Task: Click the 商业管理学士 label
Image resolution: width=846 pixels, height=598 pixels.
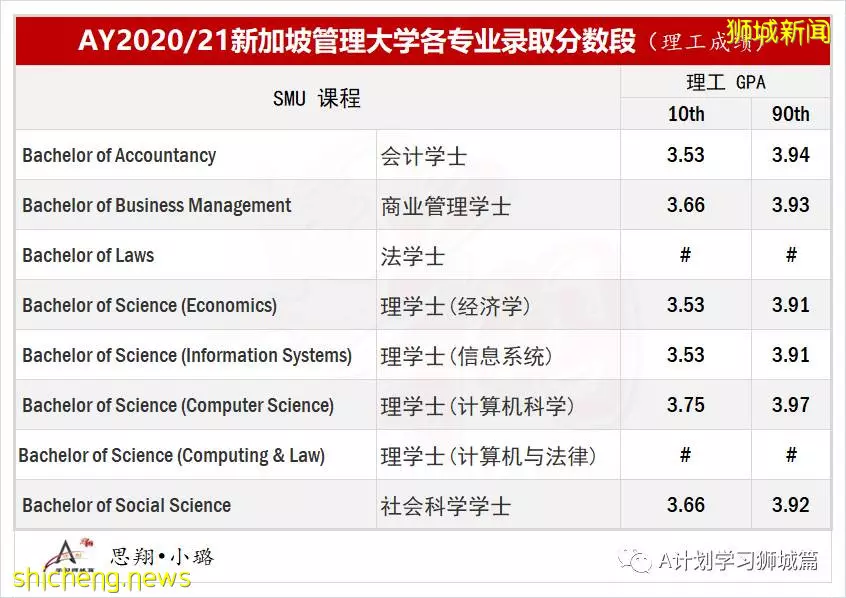Action: click(446, 206)
